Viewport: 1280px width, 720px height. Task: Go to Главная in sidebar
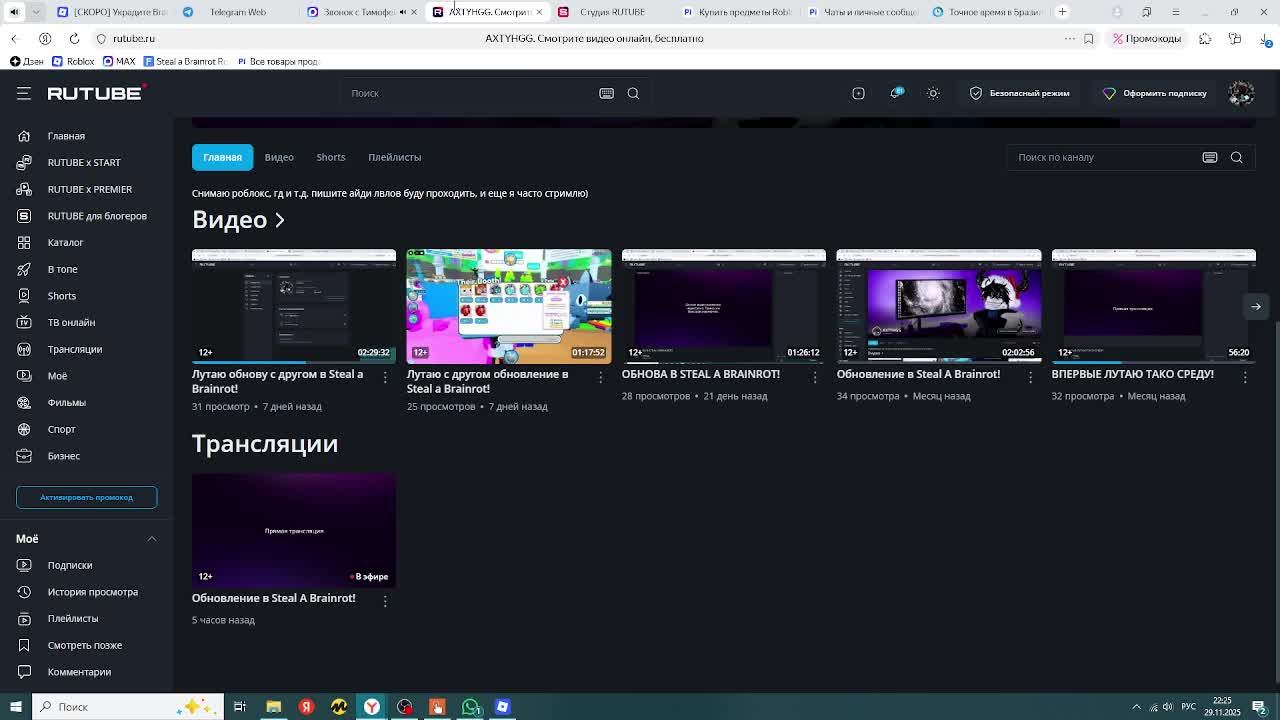66,136
